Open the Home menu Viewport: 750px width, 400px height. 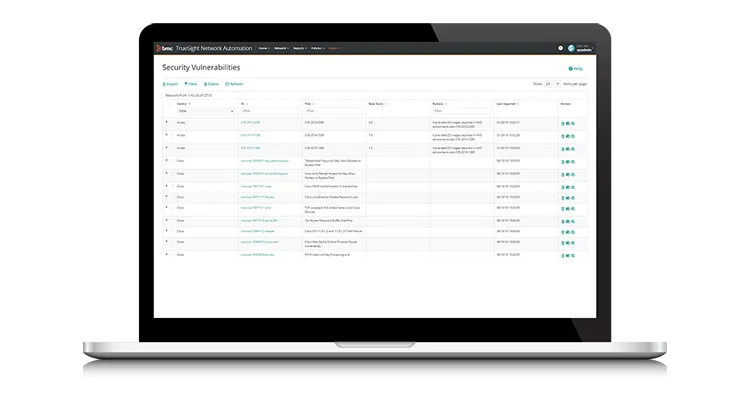[264, 48]
